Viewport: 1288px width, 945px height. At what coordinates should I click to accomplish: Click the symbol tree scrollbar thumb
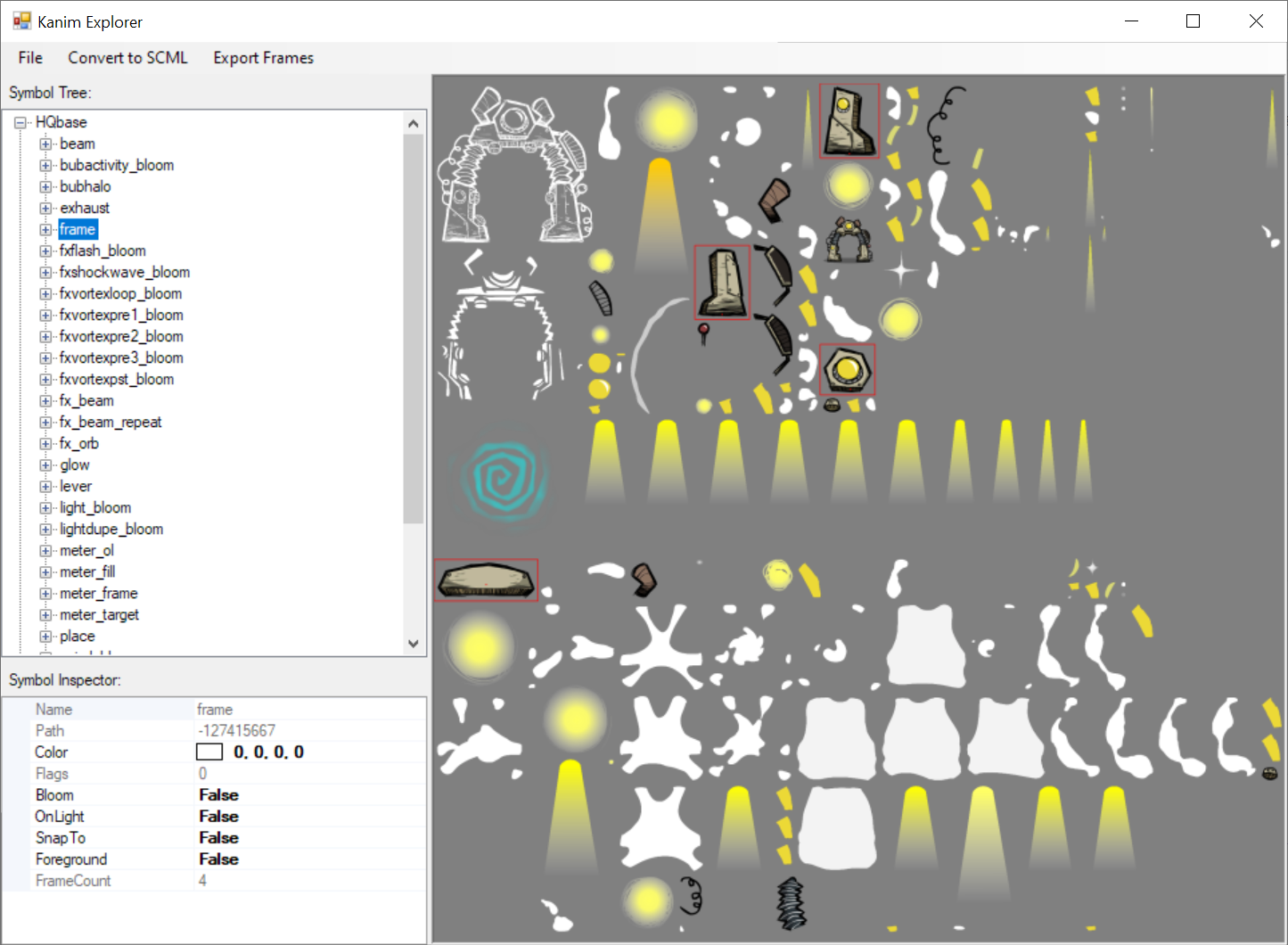[x=413, y=328]
